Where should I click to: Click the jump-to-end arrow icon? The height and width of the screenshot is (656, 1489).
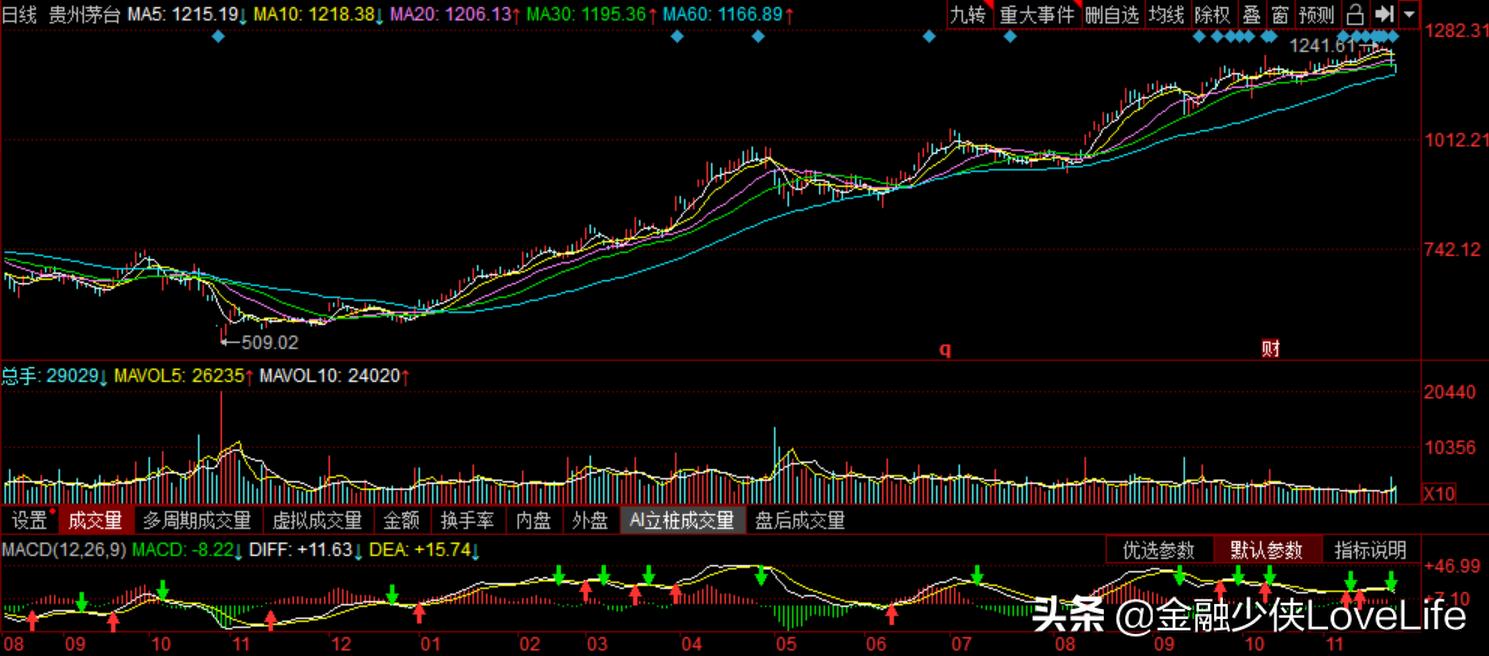tap(1383, 15)
